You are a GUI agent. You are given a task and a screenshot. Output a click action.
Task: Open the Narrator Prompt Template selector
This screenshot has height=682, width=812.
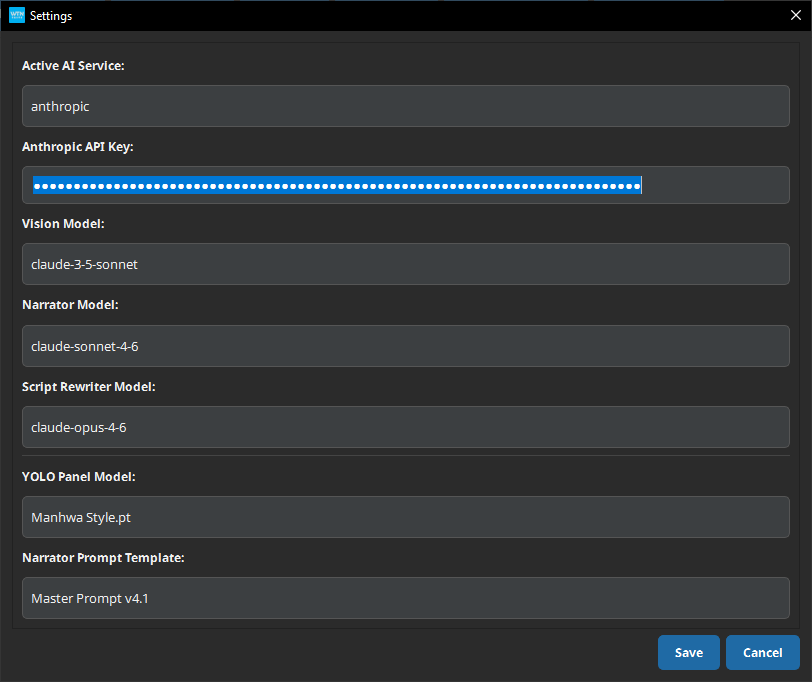point(405,598)
